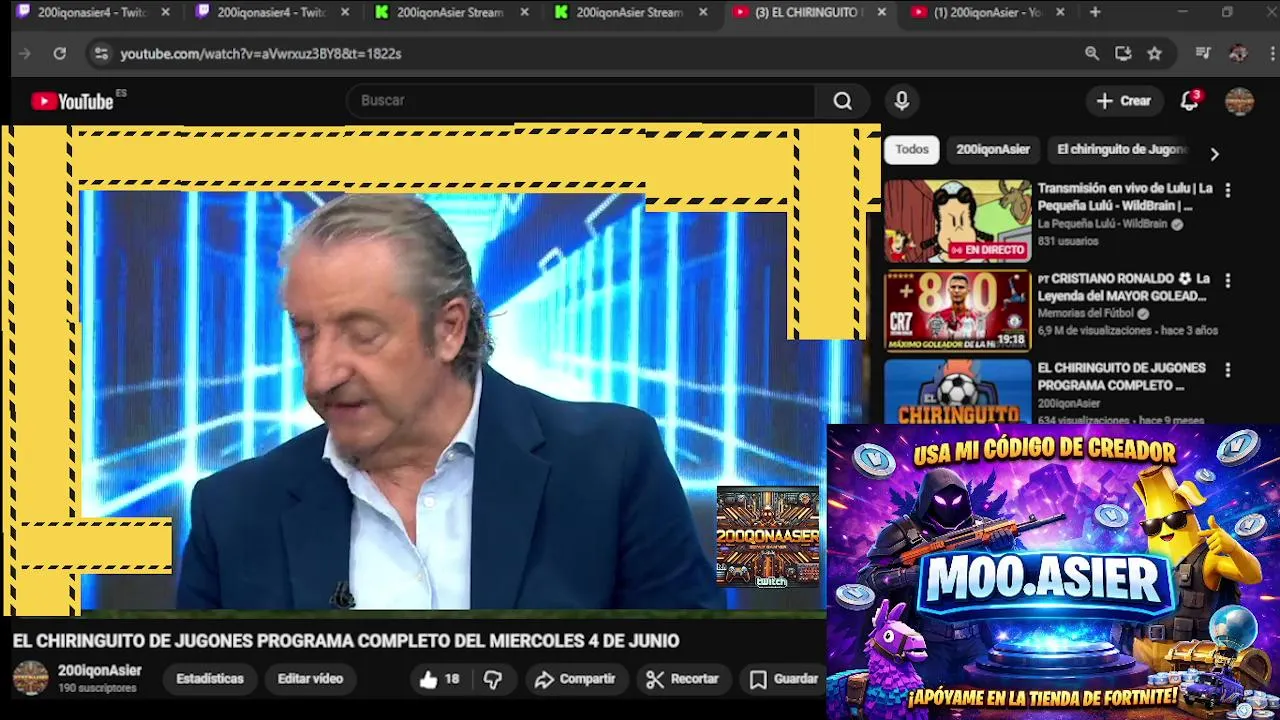This screenshot has width=1280, height=720.
Task: Close the (1) 200iqonAsier YouTube tab
Action: click(x=1060, y=12)
